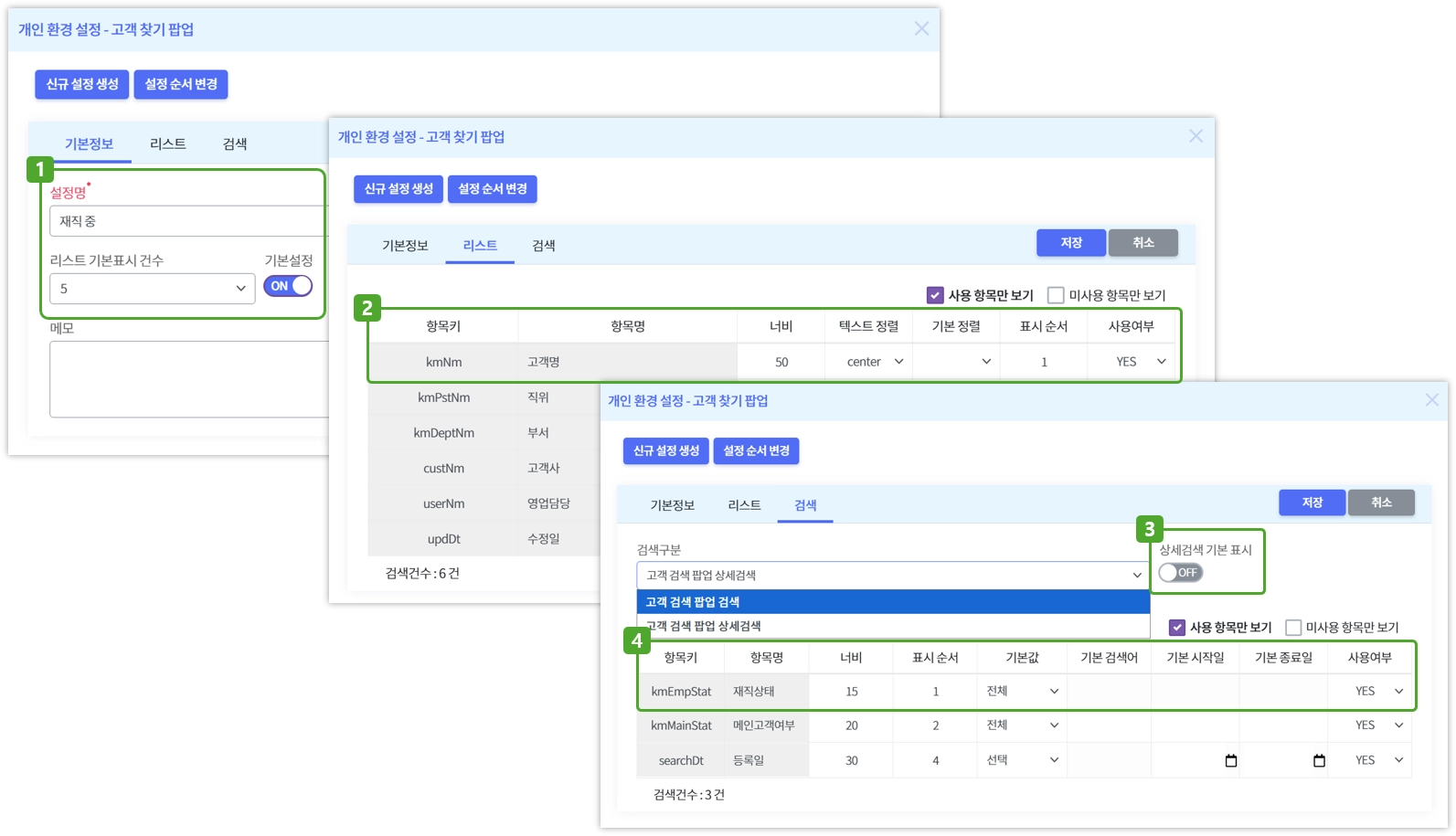Switch to 검색 tab in back popup
The width and height of the screenshot is (1456, 836).
click(x=235, y=144)
